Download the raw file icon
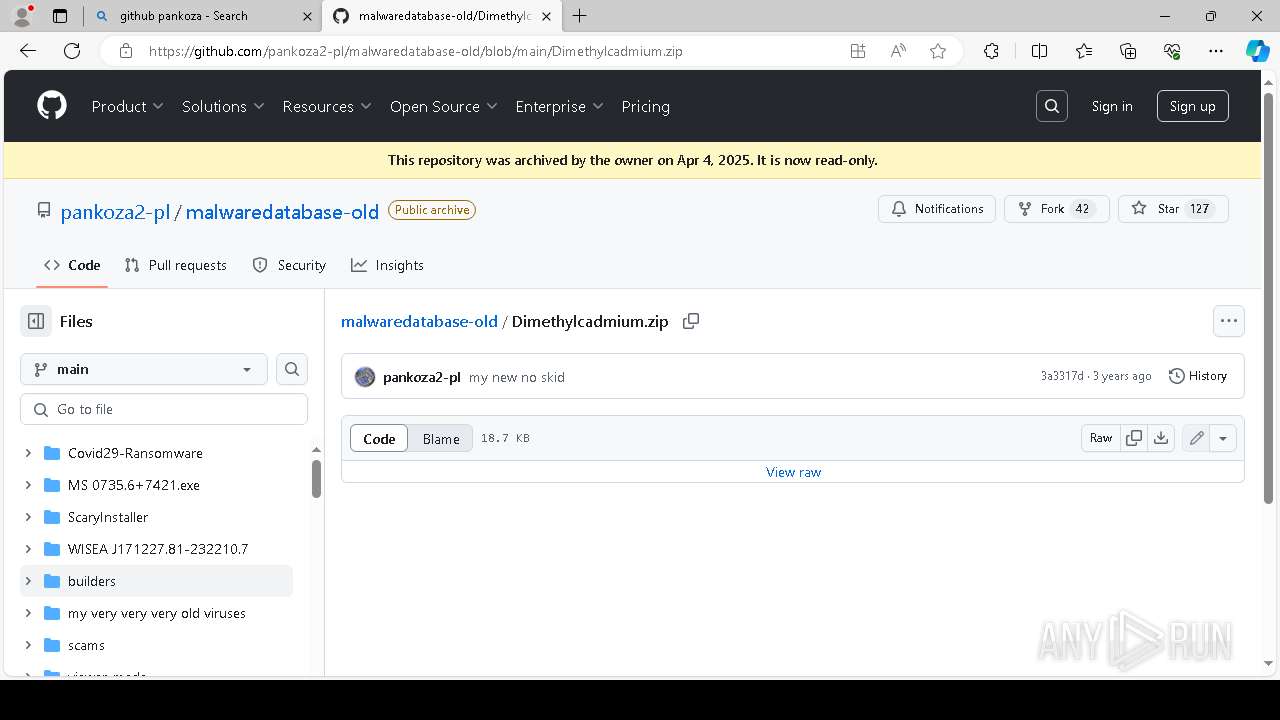The image size is (1280, 720). tap(1161, 438)
